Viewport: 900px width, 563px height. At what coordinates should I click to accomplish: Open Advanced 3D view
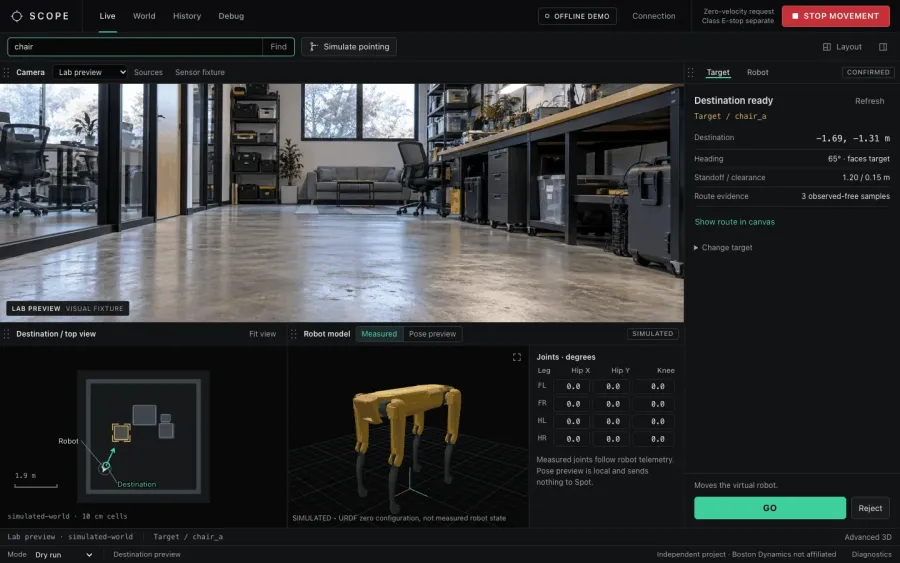pos(868,537)
